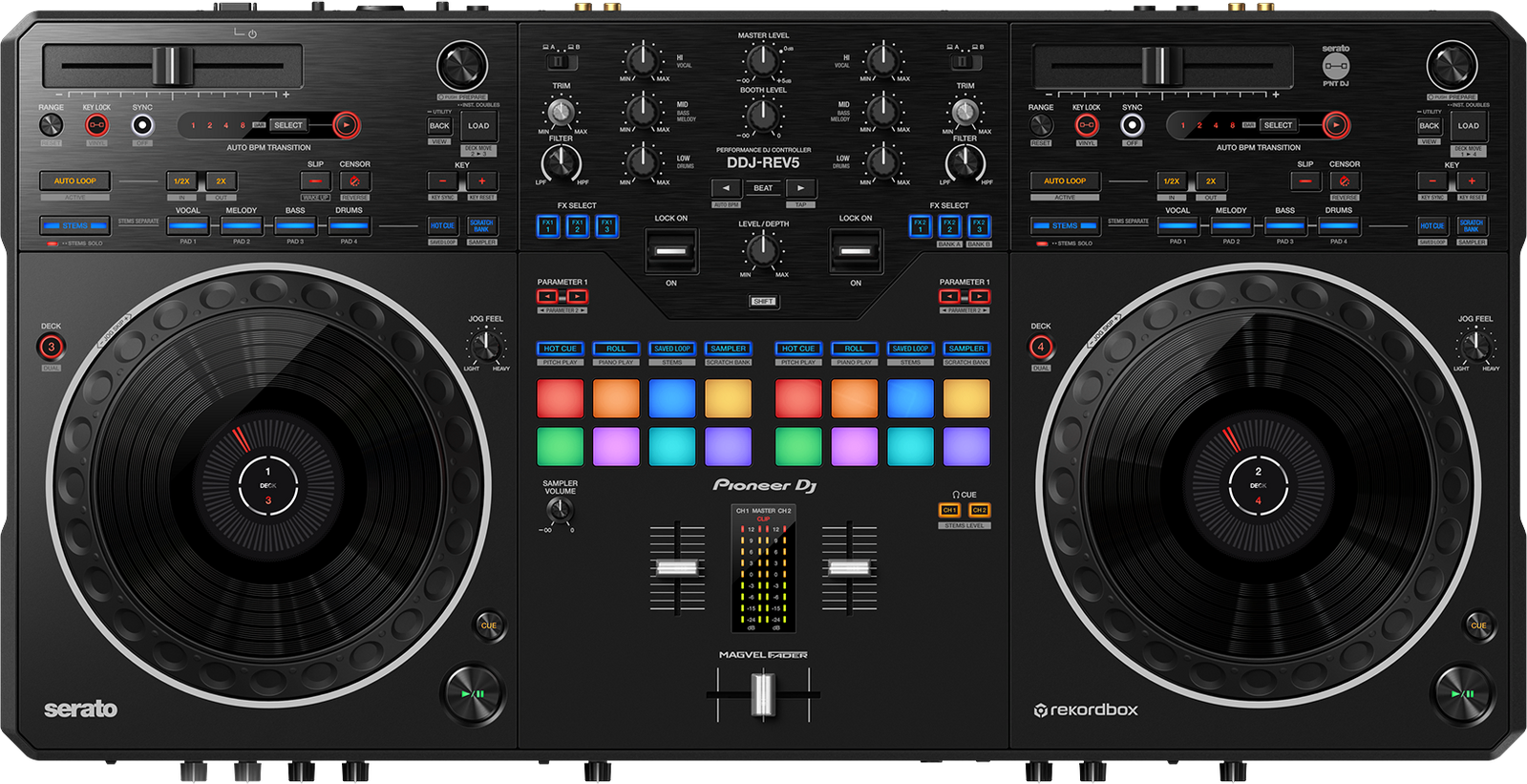Click the Scratch Bank button on left deck
The image size is (1527, 784).
pyautogui.click(x=481, y=226)
